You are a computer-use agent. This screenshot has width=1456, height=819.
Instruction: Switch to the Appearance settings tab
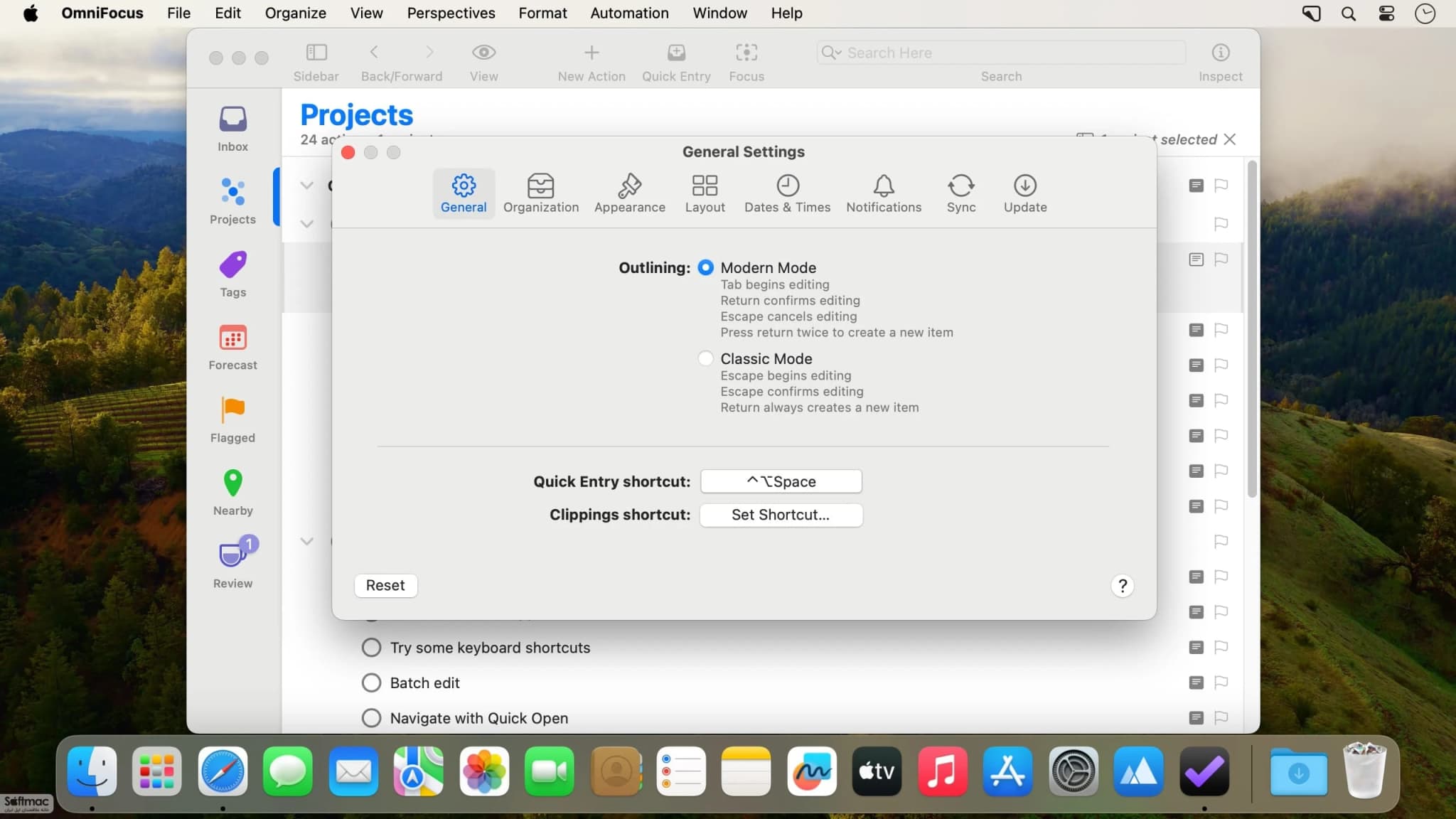pos(630,193)
